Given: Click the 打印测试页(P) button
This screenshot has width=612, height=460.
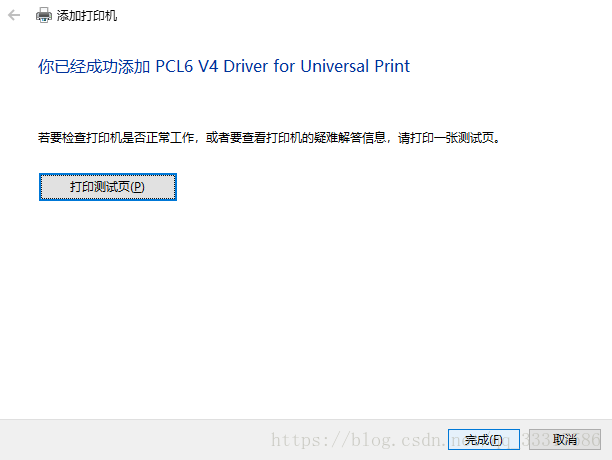Looking at the screenshot, I should click(108, 187).
